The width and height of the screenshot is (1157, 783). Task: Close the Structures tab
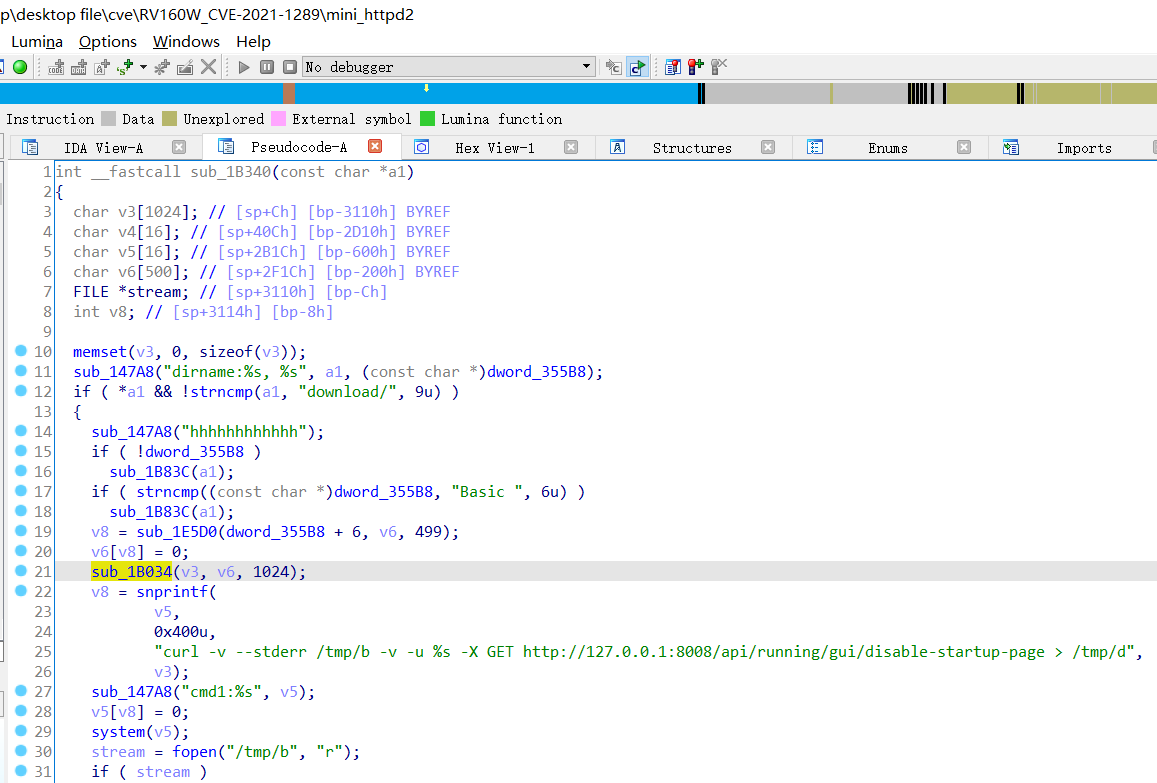pos(768,147)
